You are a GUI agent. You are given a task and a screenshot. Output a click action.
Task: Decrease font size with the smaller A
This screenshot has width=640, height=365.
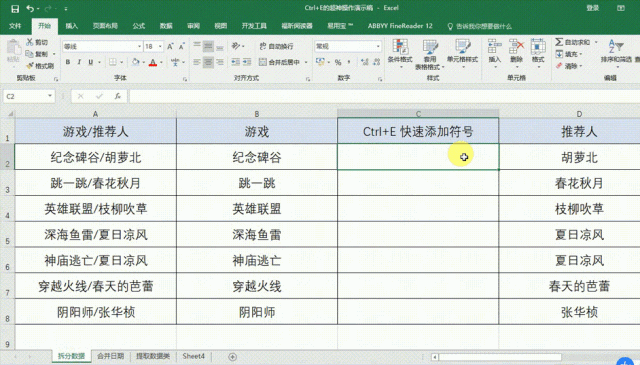182,47
